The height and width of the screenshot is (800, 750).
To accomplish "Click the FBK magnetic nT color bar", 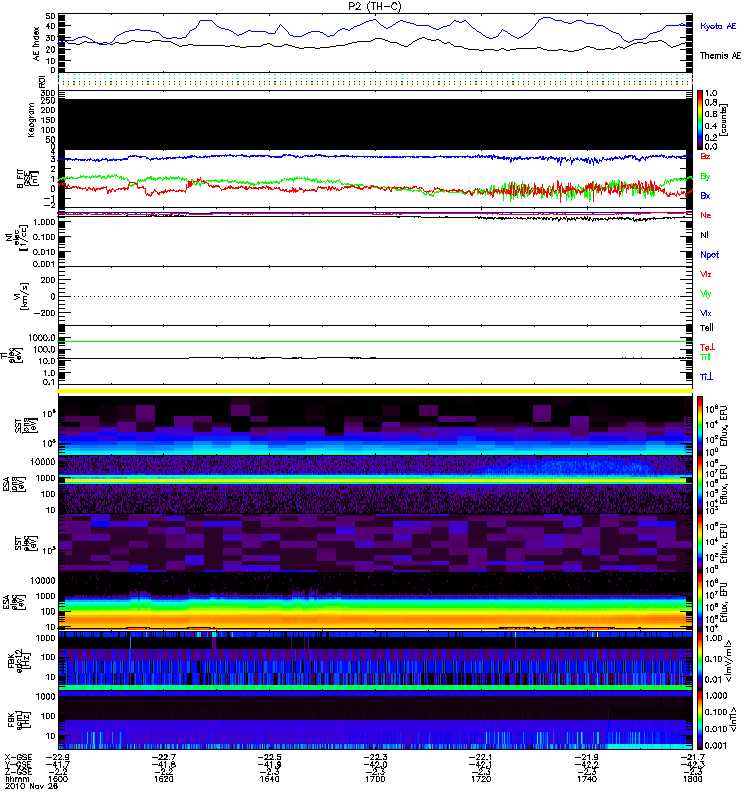I will [x=700, y=719].
